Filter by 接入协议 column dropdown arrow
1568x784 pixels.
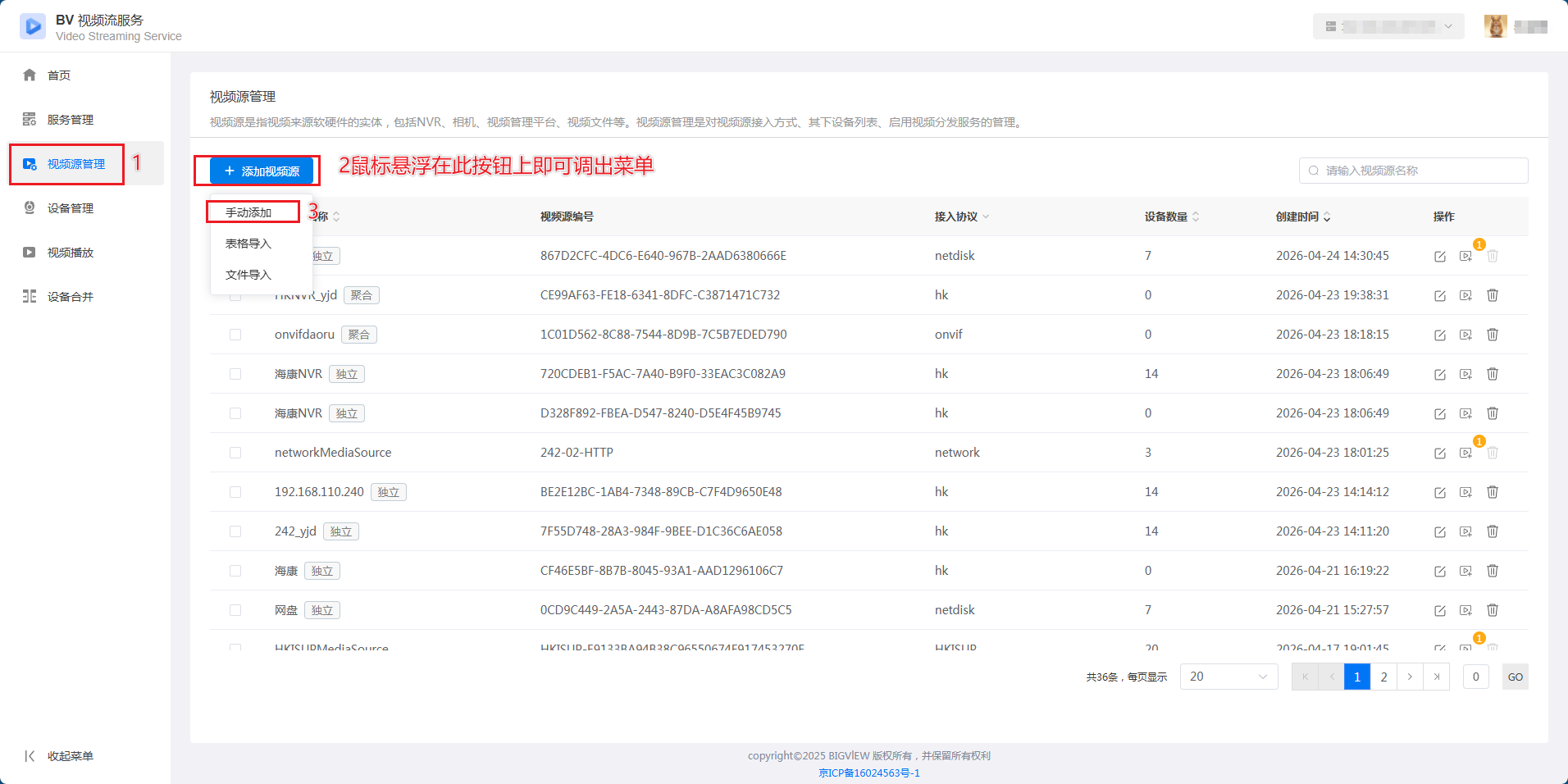tap(986, 217)
